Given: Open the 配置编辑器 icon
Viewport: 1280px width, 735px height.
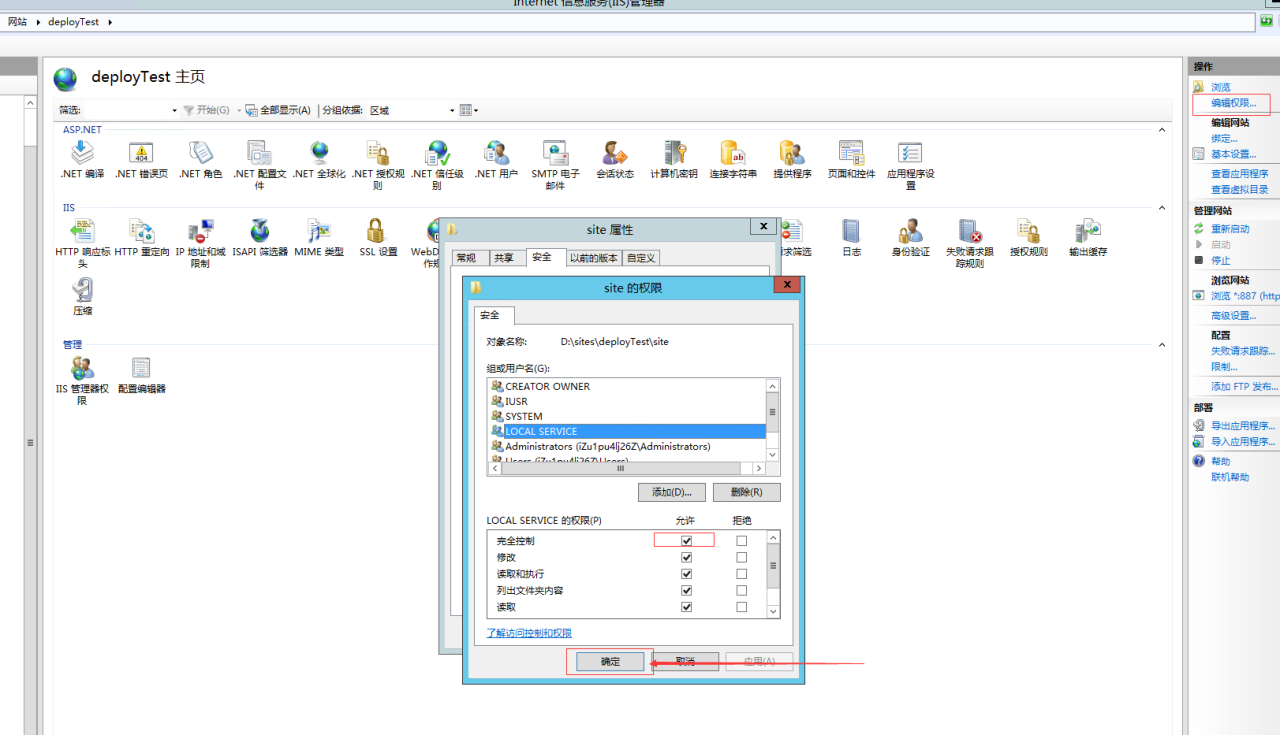Looking at the screenshot, I should coord(141,369).
